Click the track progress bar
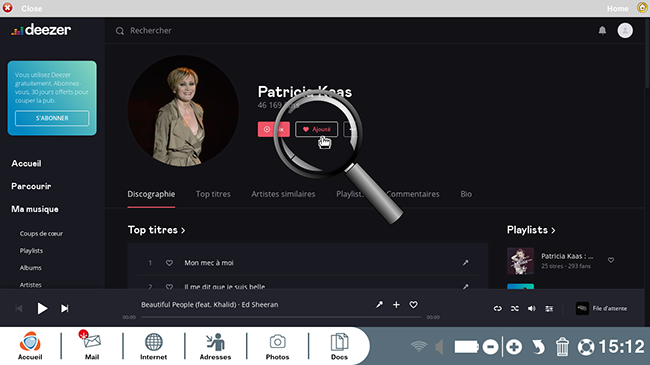 [281, 317]
